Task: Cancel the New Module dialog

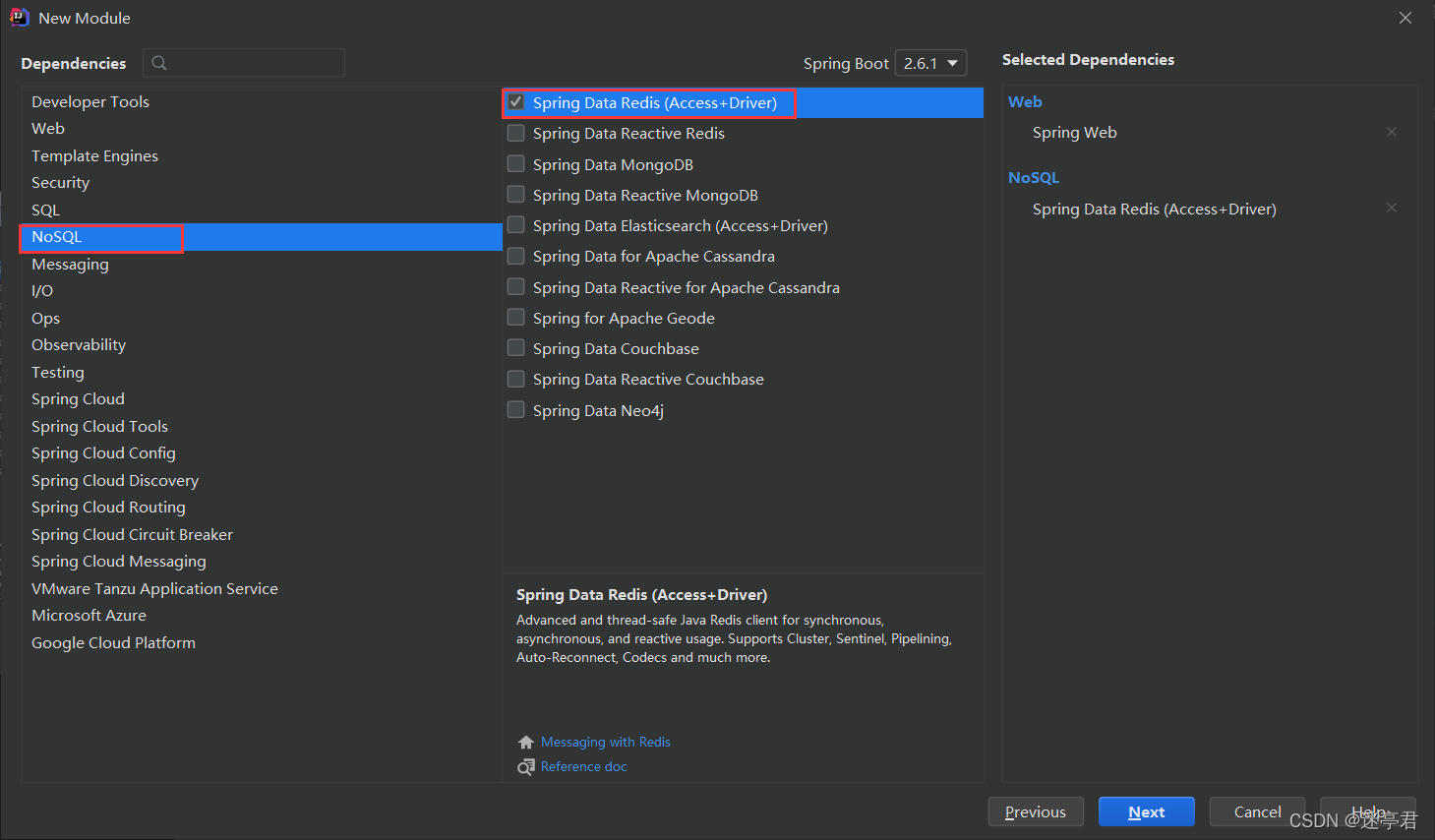Action: [x=1257, y=811]
